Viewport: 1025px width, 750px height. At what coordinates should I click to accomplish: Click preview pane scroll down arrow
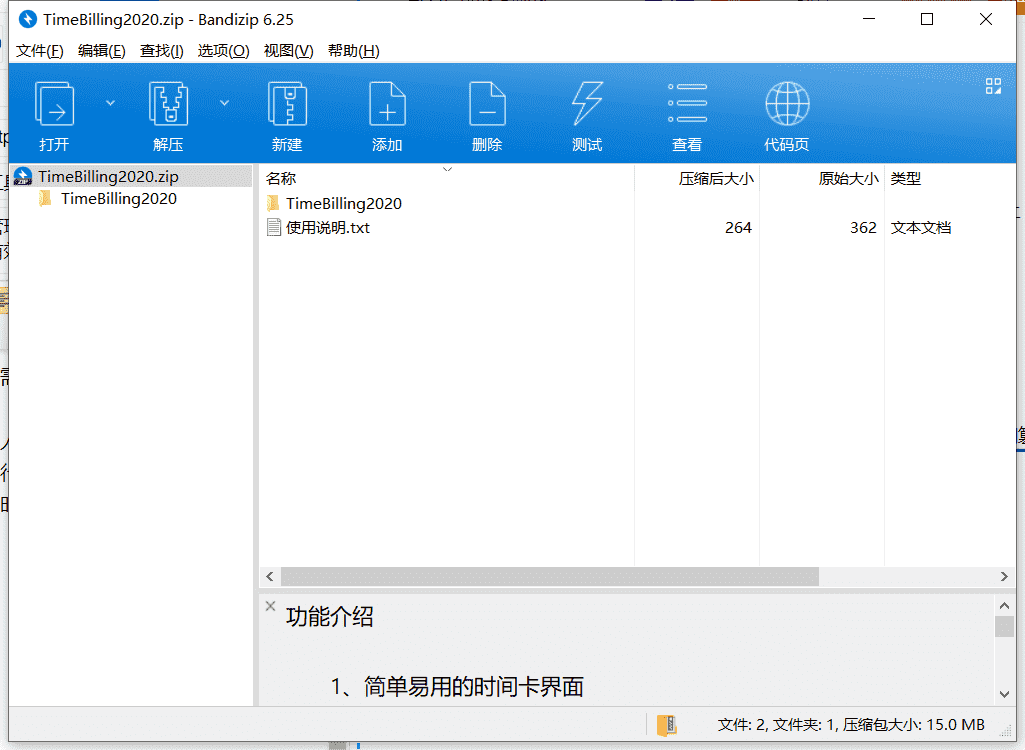[x=1004, y=694]
